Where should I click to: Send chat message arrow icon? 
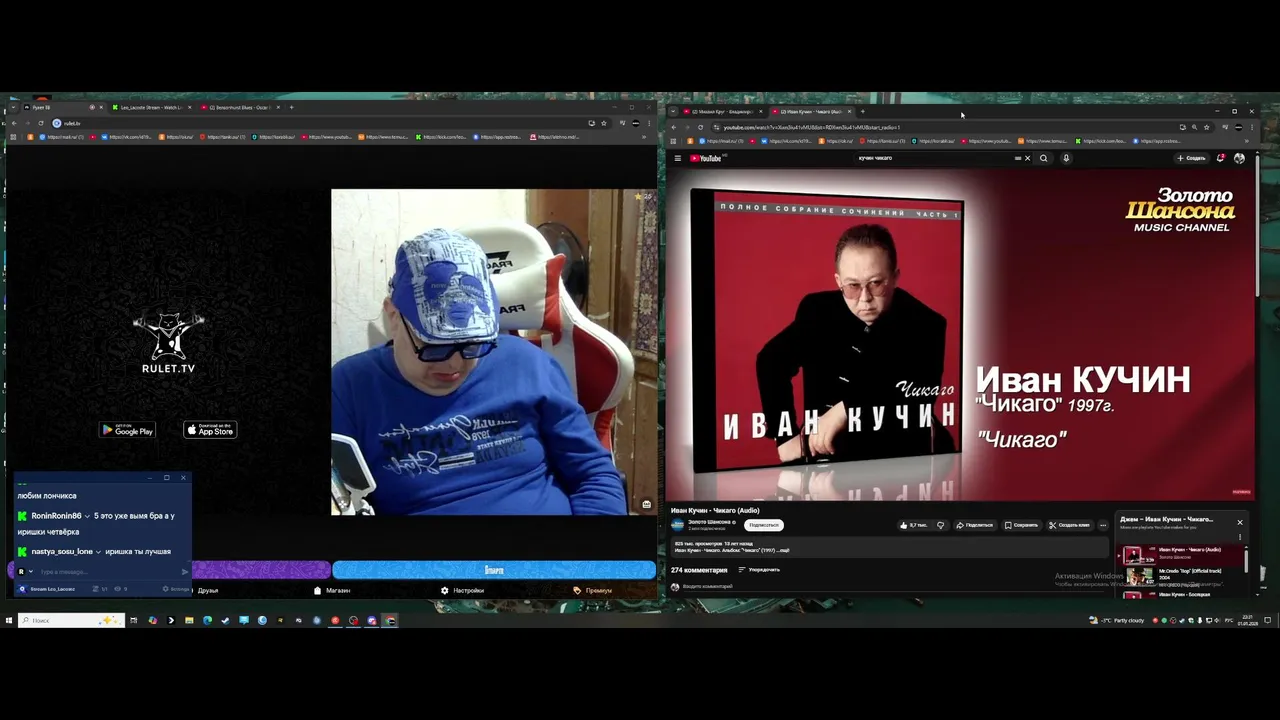point(184,572)
